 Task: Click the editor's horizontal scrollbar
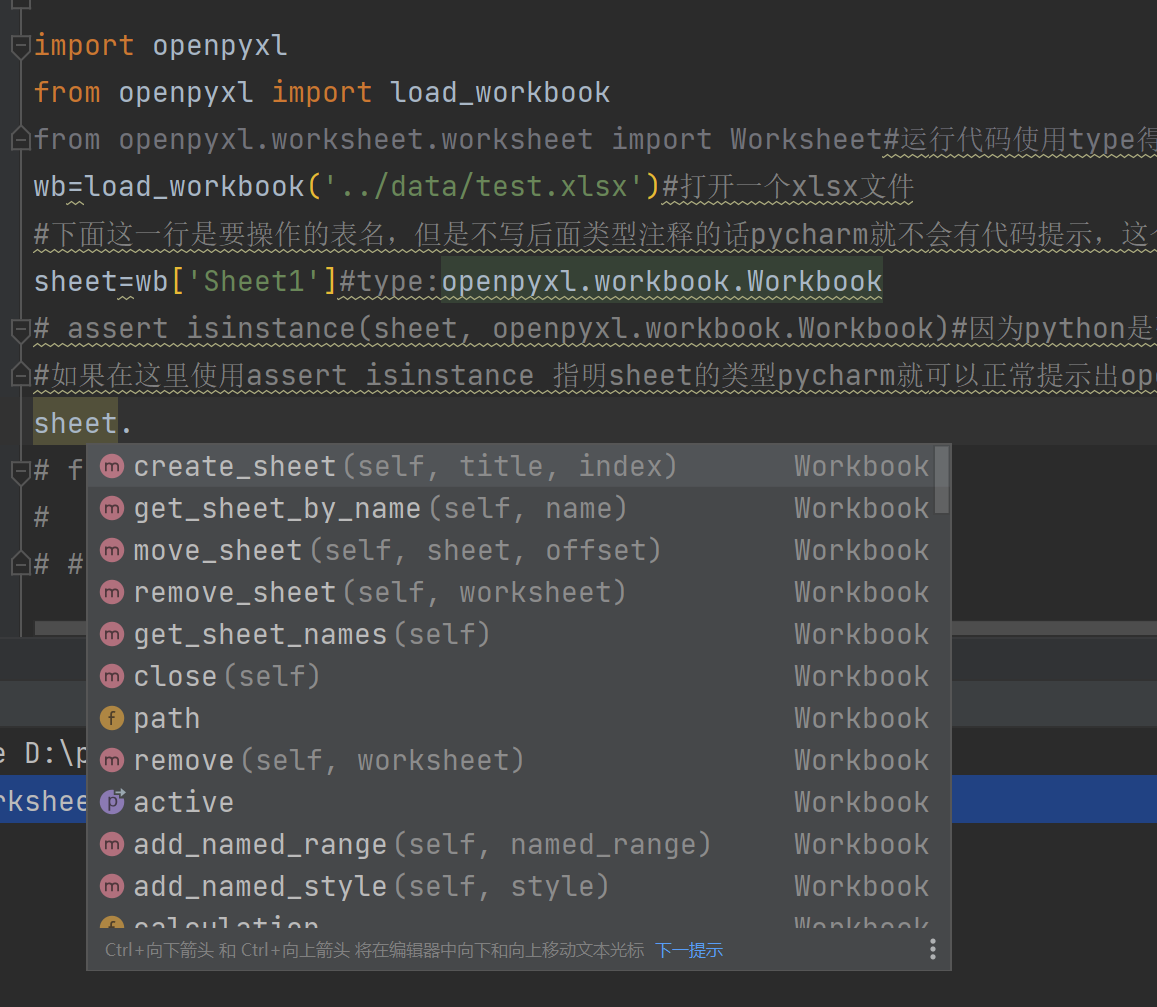pos(595,628)
